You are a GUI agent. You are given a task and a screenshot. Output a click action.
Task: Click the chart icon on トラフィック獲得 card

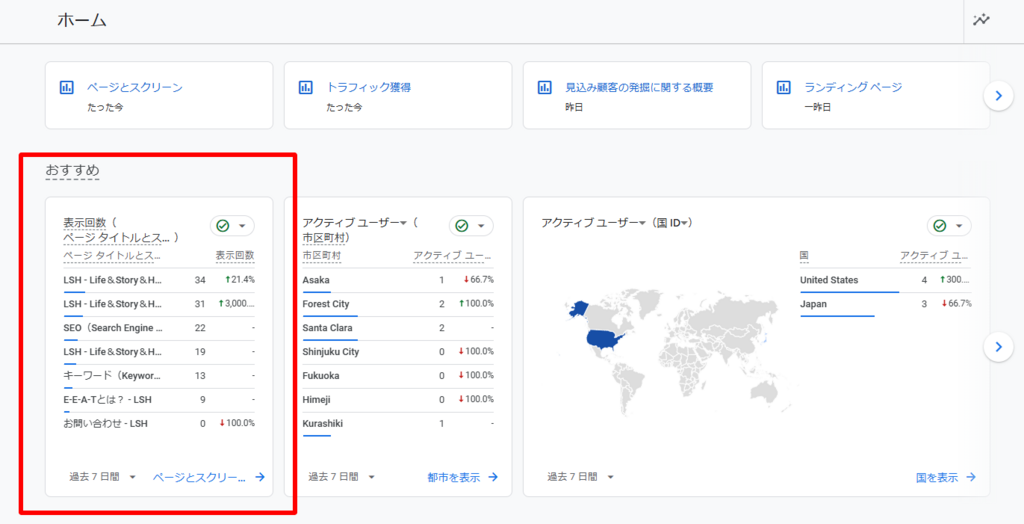click(x=306, y=87)
